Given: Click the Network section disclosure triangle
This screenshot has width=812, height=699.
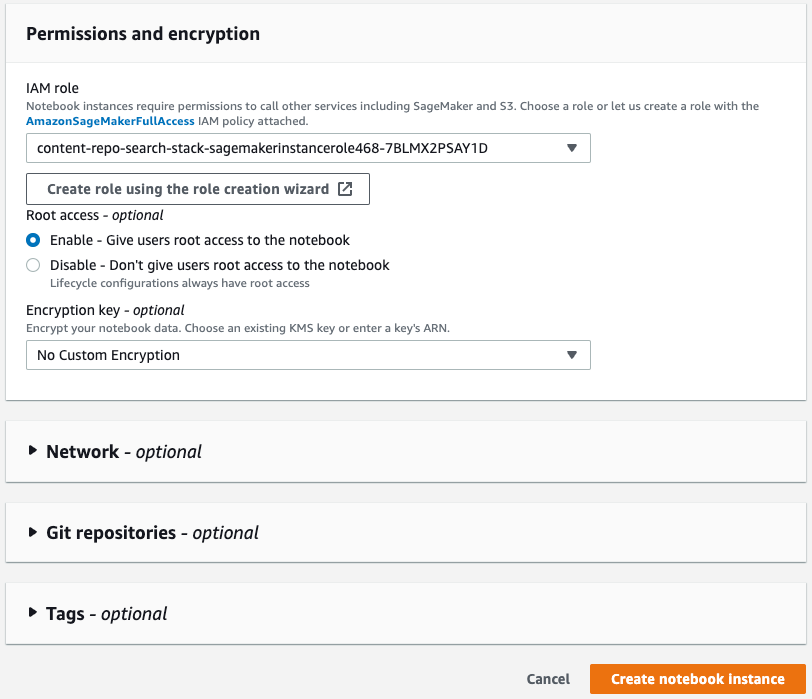Looking at the screenshot, I should [33, 451].
